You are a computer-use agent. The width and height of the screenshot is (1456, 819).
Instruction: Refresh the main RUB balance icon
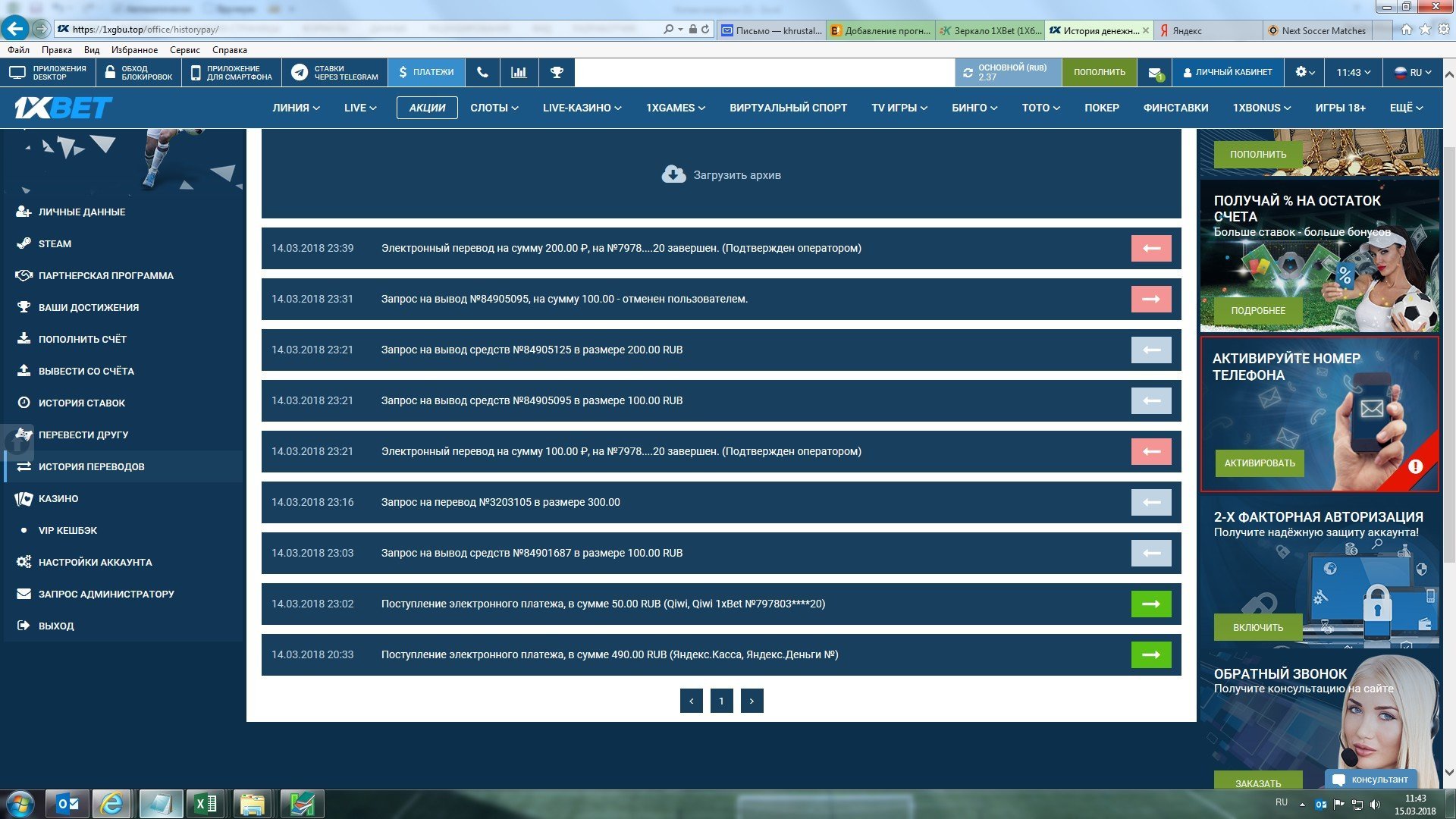[968, 73]
